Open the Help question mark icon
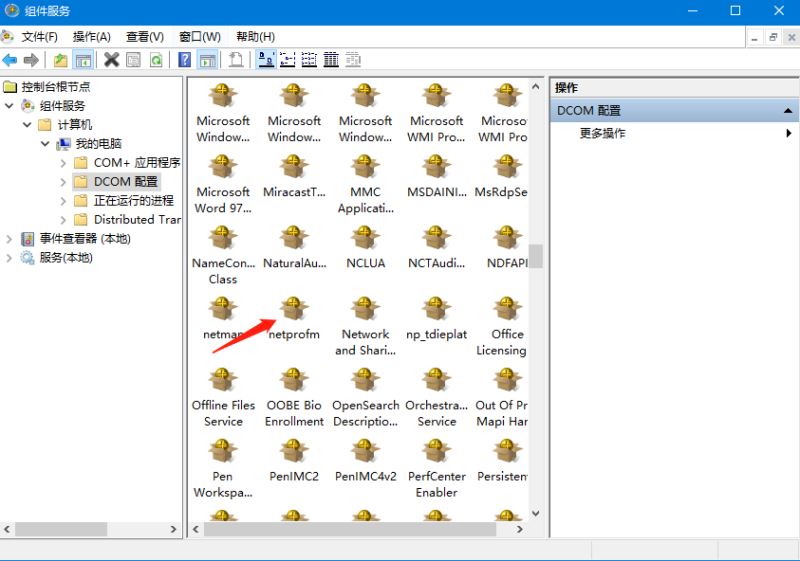Image resolution: width=800 pixels, height=561 pixels. click(x=185, y=60)
